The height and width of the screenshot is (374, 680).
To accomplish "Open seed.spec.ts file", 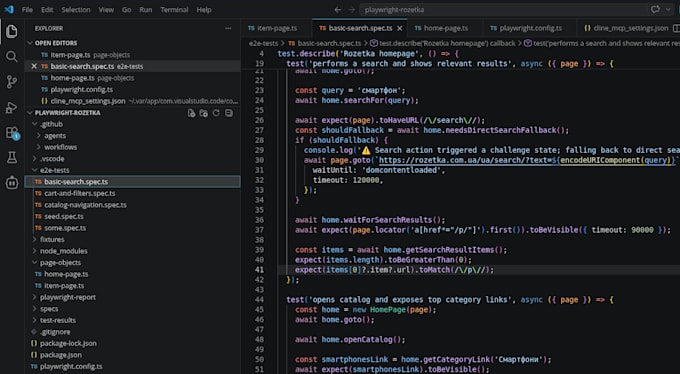I will [64, 217].
